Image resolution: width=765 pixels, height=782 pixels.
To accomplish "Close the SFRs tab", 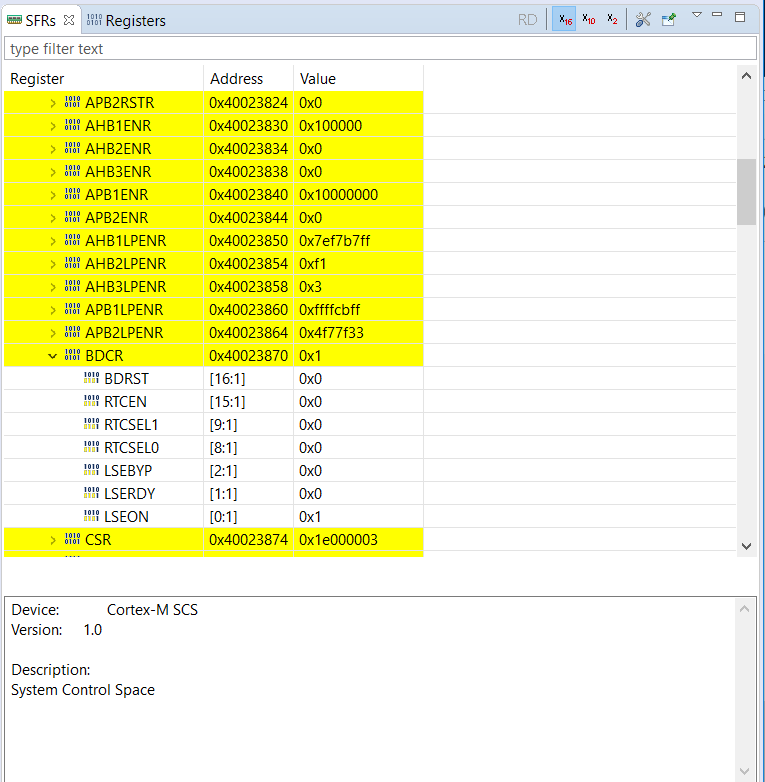I will coord(69,20).
